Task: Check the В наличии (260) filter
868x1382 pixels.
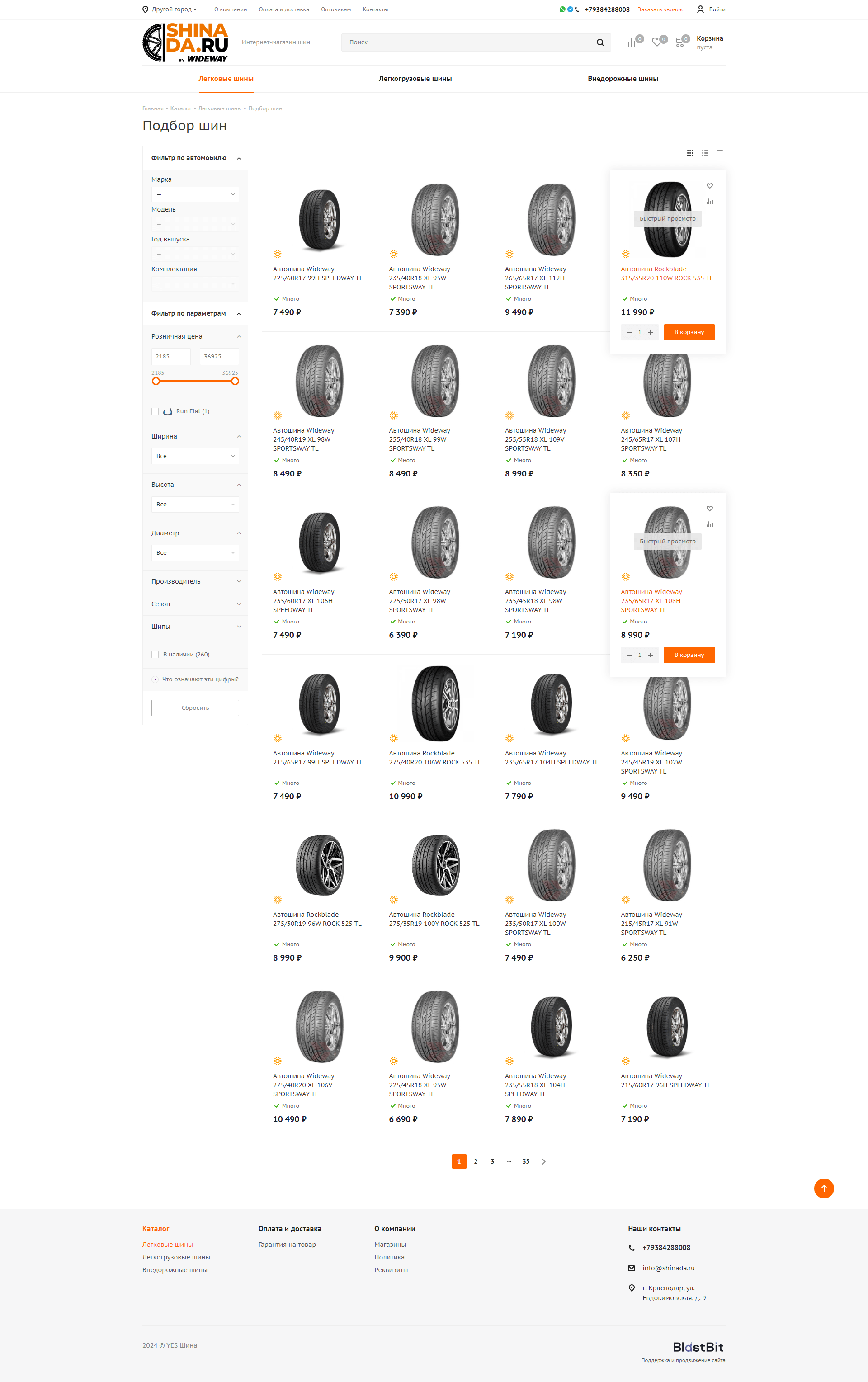Action: 155,654
